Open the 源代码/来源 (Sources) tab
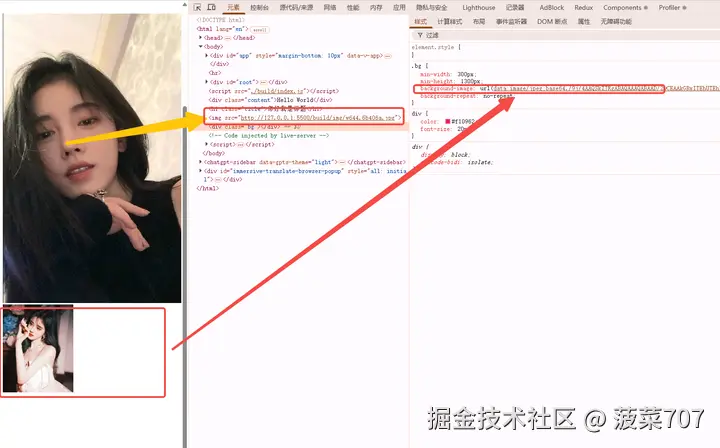Screen dimensions: 720x448 [x=296, y=8]
